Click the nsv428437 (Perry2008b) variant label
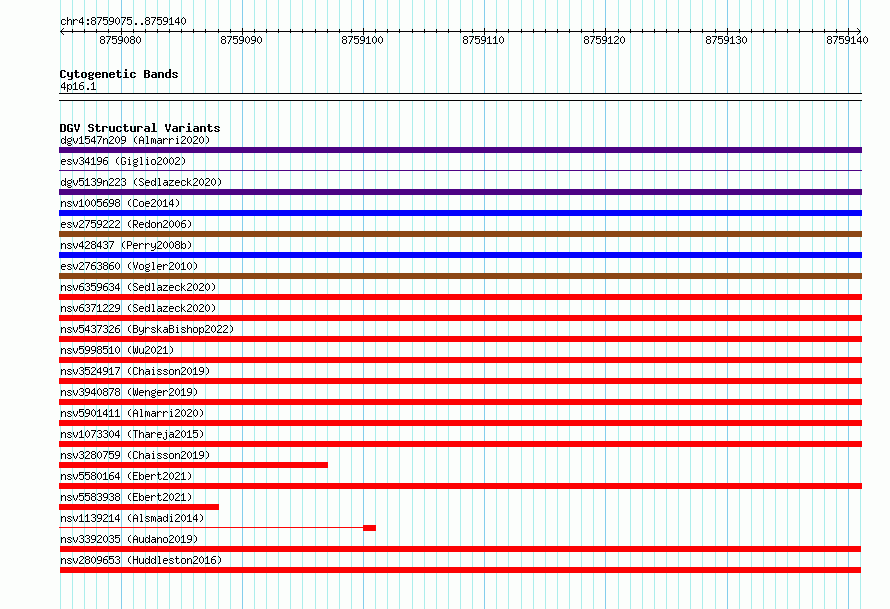Image resolution: width=890 pixels, height=609 pixels. 126,245
